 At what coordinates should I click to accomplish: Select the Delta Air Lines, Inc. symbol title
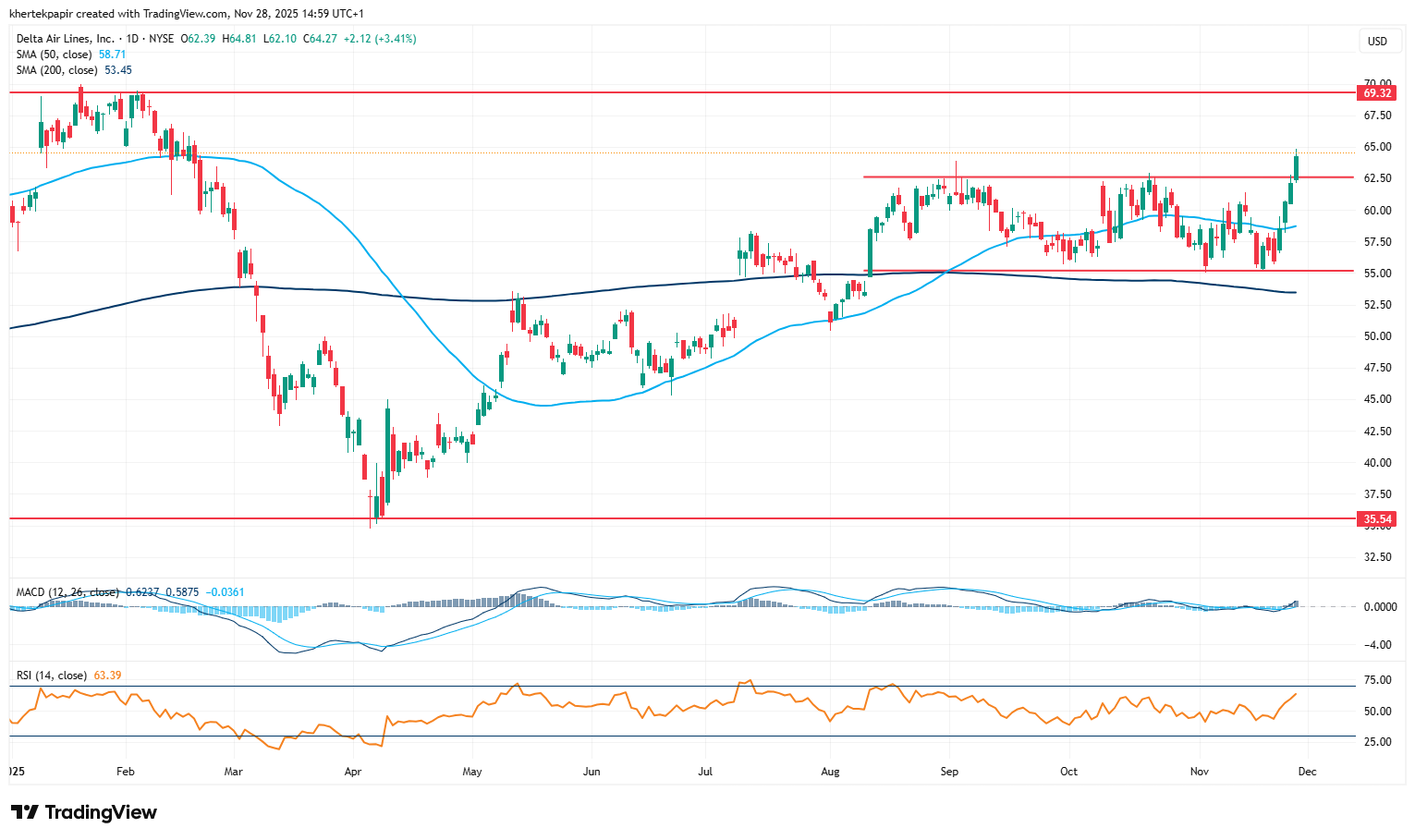(x=65, y=39)
